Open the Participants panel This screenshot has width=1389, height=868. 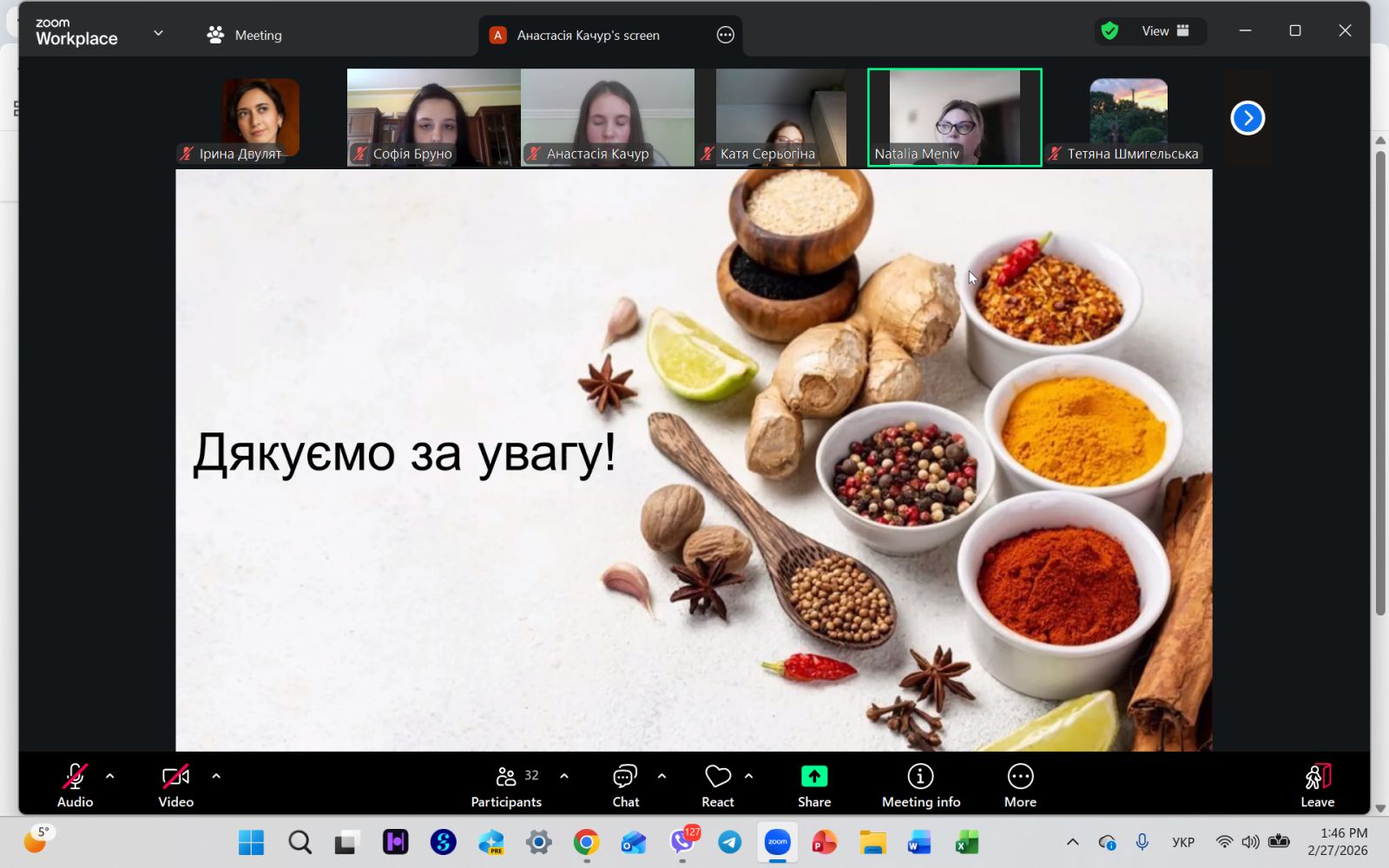[506, 786]
